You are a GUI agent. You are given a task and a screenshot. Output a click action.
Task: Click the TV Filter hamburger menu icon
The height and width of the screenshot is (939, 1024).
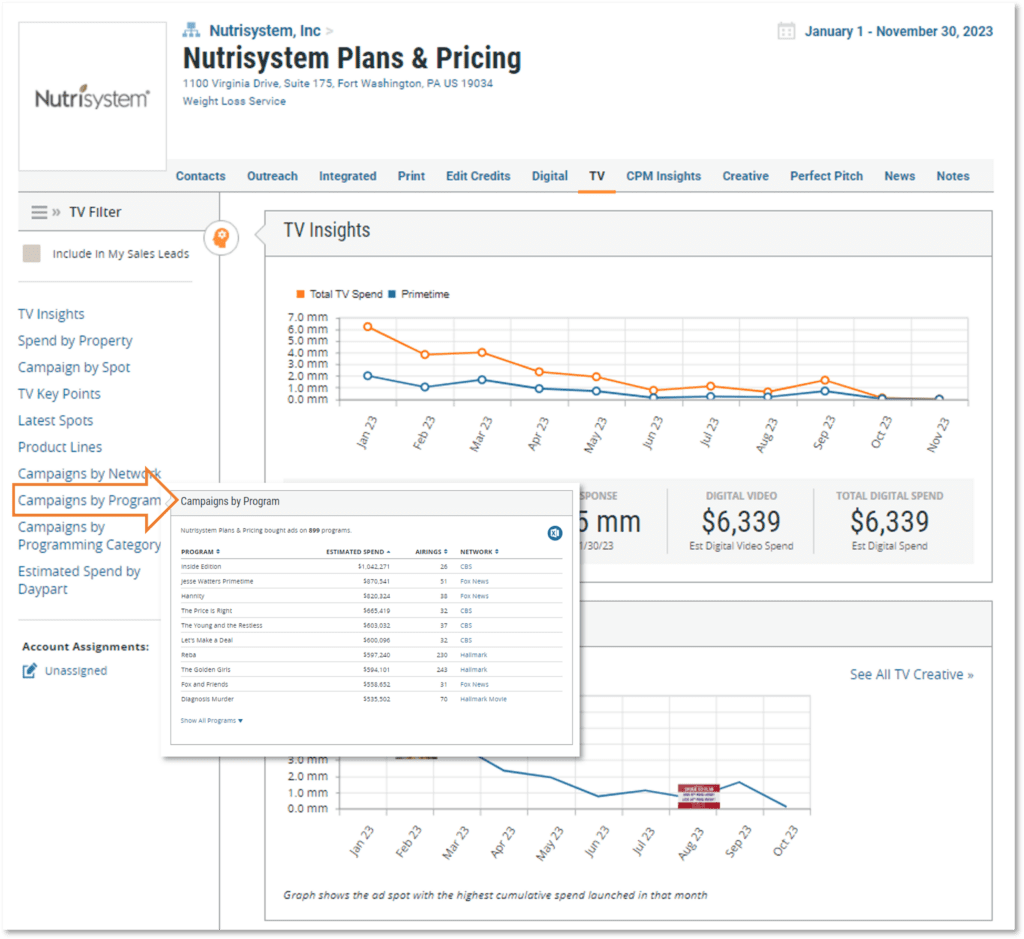pos(39,212)
